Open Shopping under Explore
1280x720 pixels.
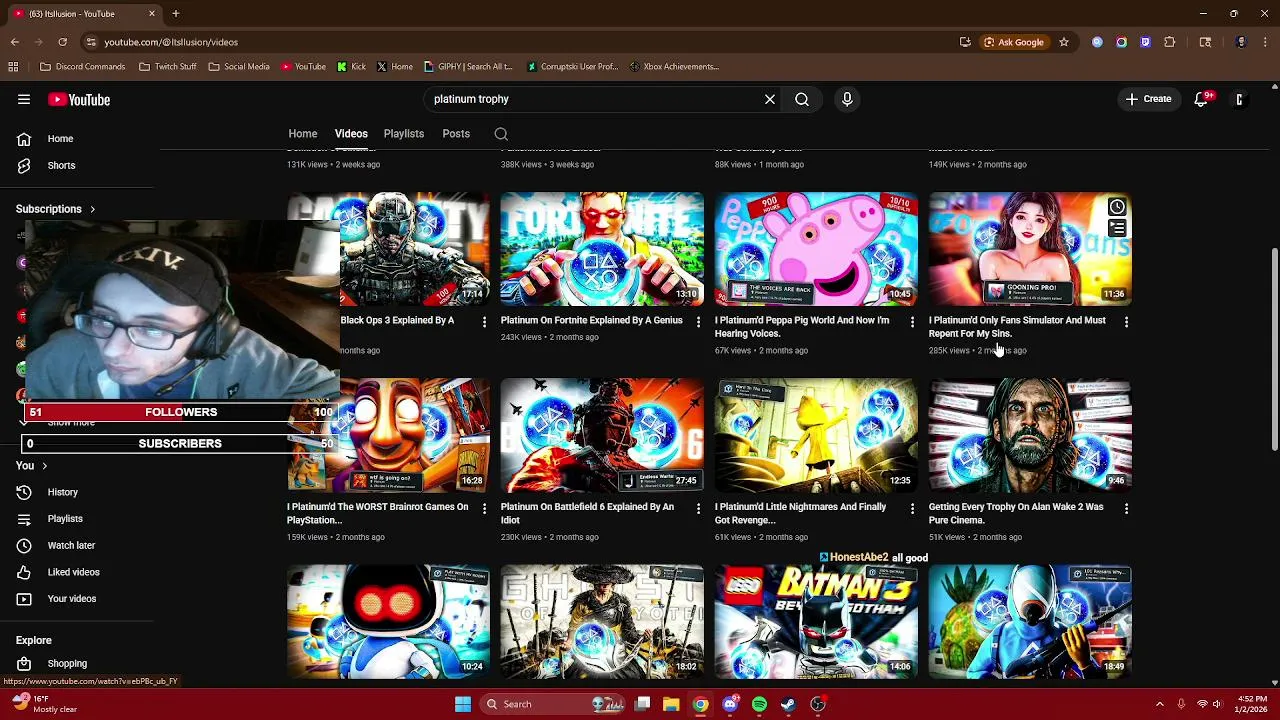(x=67, y=663)
